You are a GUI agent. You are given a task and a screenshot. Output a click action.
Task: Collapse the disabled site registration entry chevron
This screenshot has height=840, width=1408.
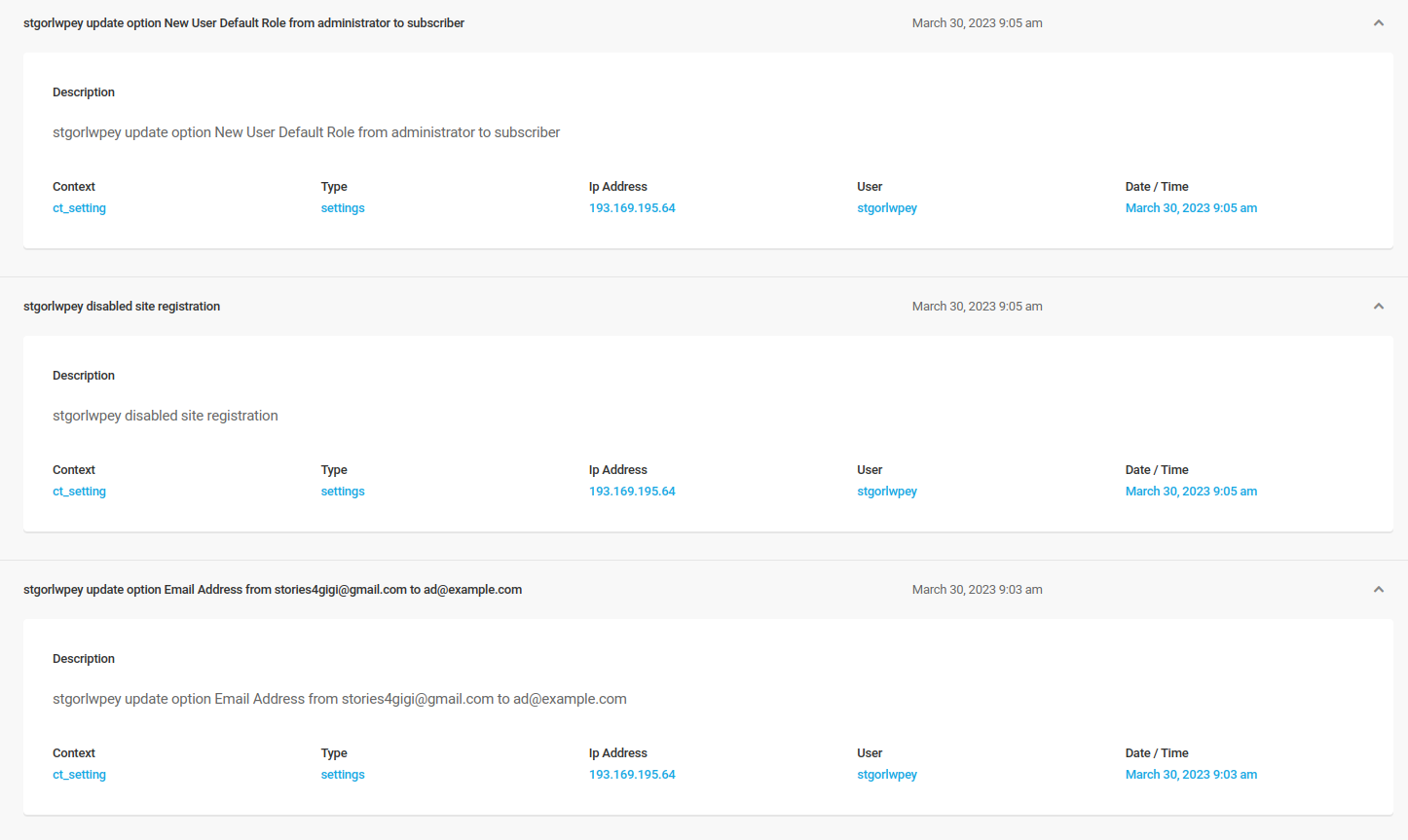[1378, 307]
